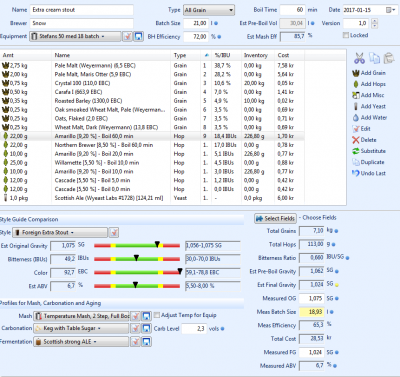
Task: Sort by Name column header
Action: pyautogui.click(x=112, y=55)
